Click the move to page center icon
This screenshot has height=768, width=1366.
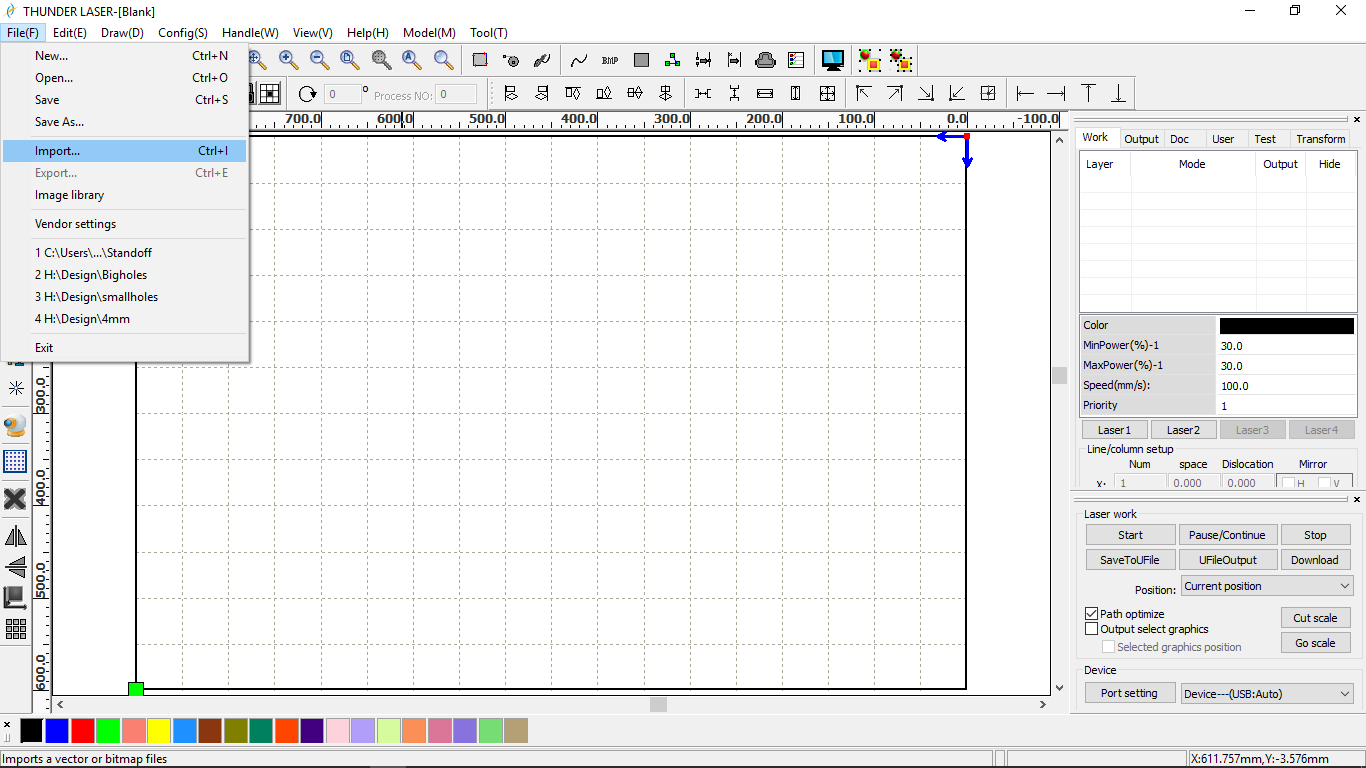pos(988,94)
